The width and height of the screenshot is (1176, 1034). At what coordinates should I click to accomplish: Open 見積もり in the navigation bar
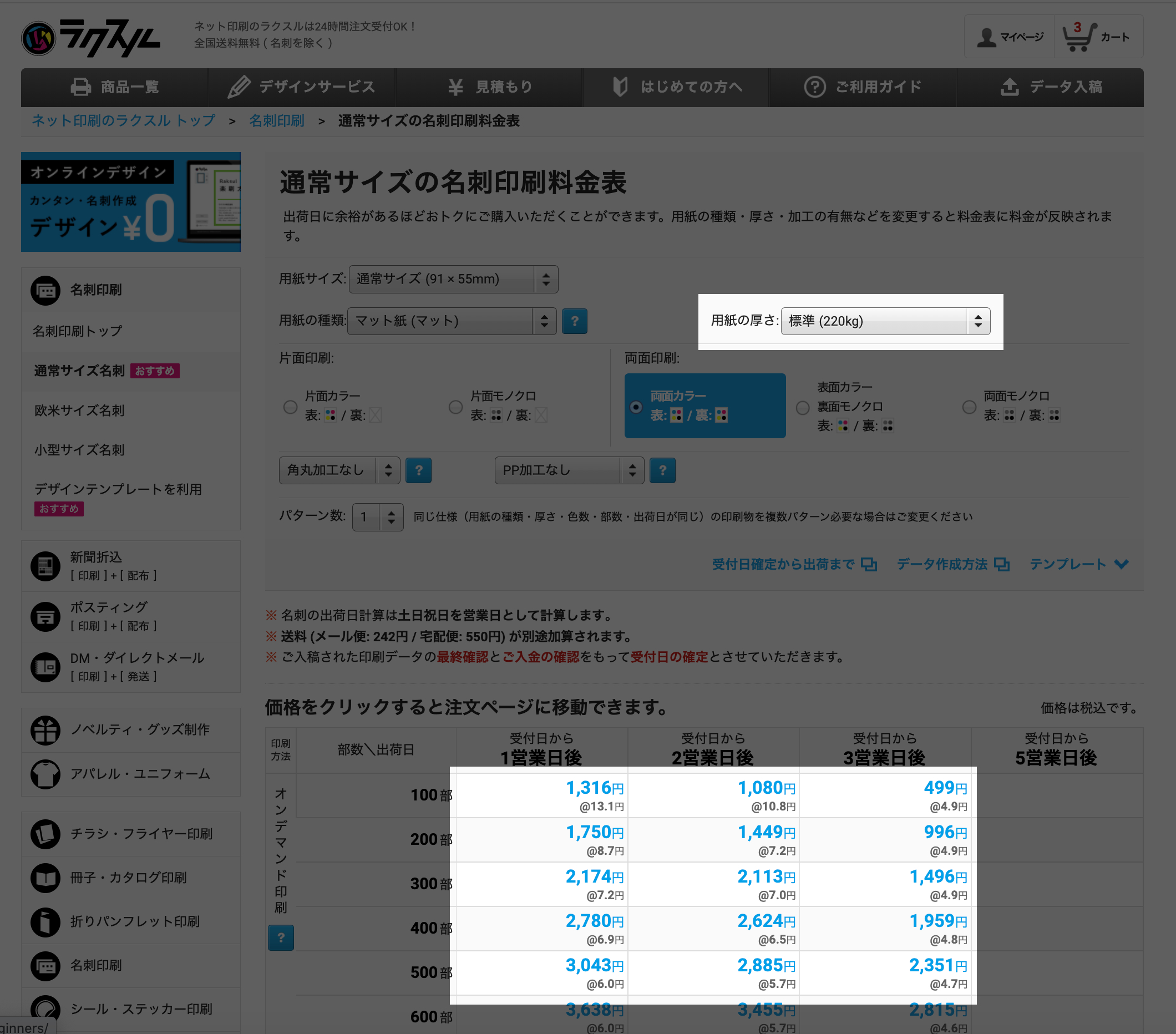[489, 87]
